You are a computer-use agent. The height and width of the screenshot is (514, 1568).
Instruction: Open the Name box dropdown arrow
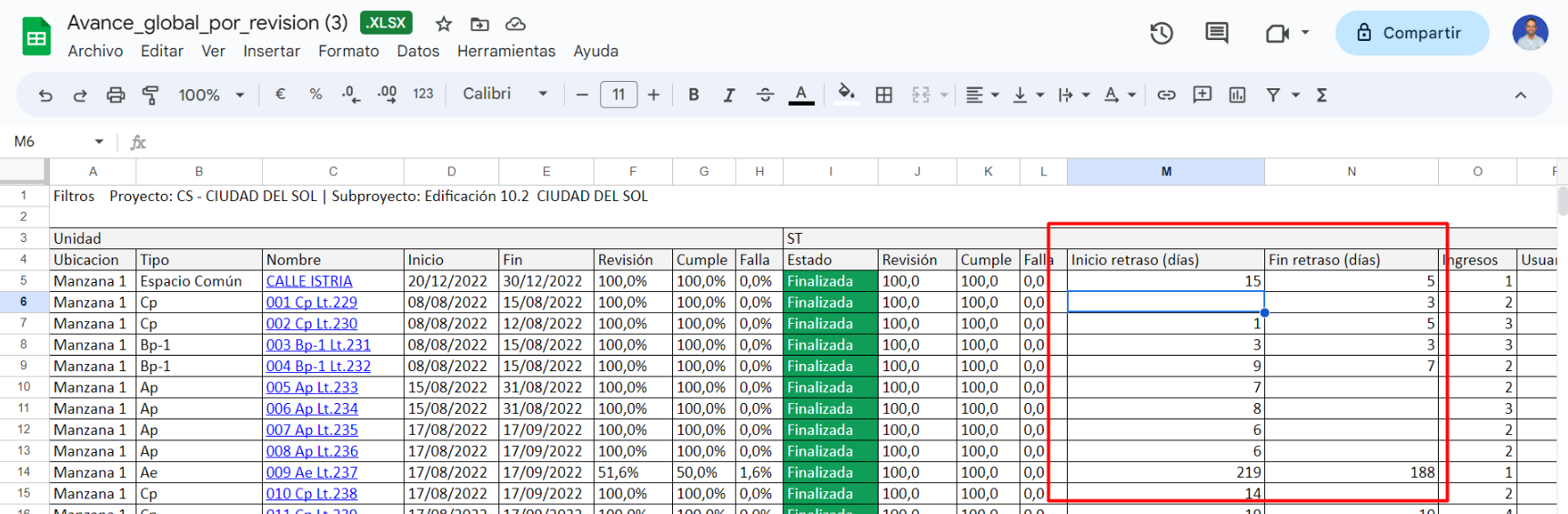point(99,142)
